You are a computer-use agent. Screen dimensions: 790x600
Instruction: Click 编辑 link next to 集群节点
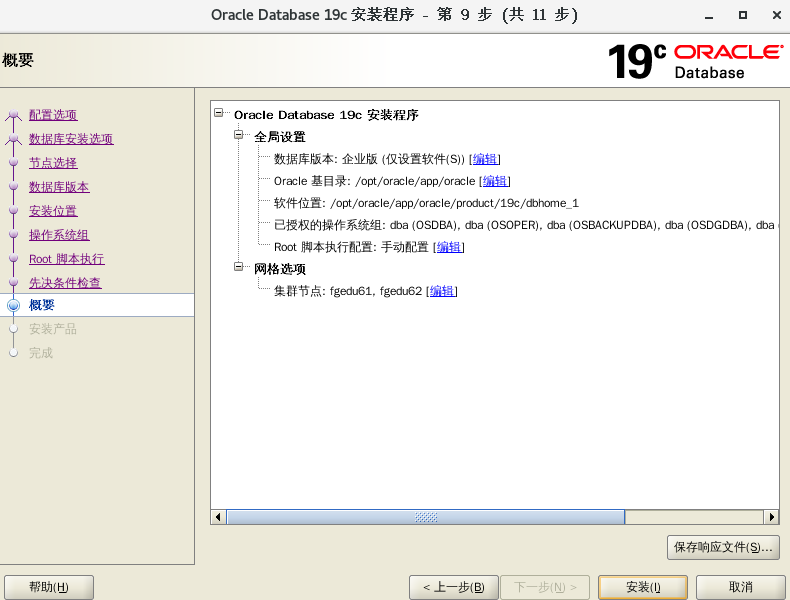click(442, 291)
